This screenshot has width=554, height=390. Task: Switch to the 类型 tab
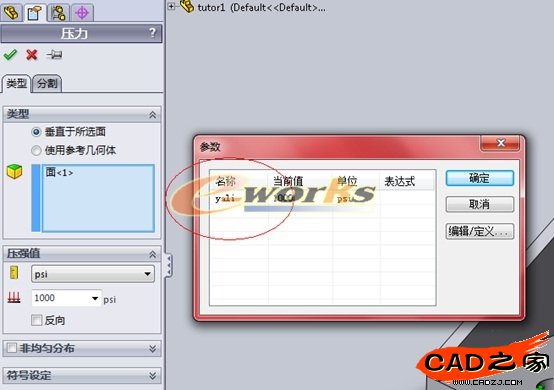point(17,84)
